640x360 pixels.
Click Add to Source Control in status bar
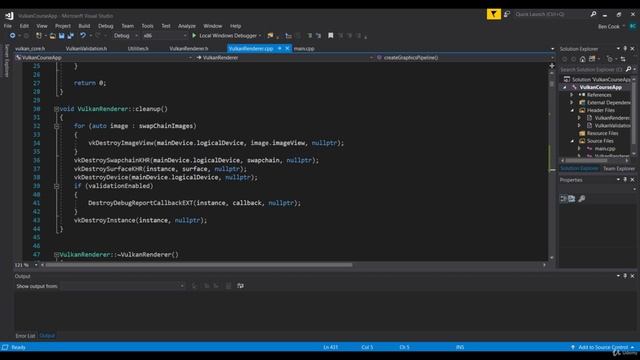(x=603, y=347)
